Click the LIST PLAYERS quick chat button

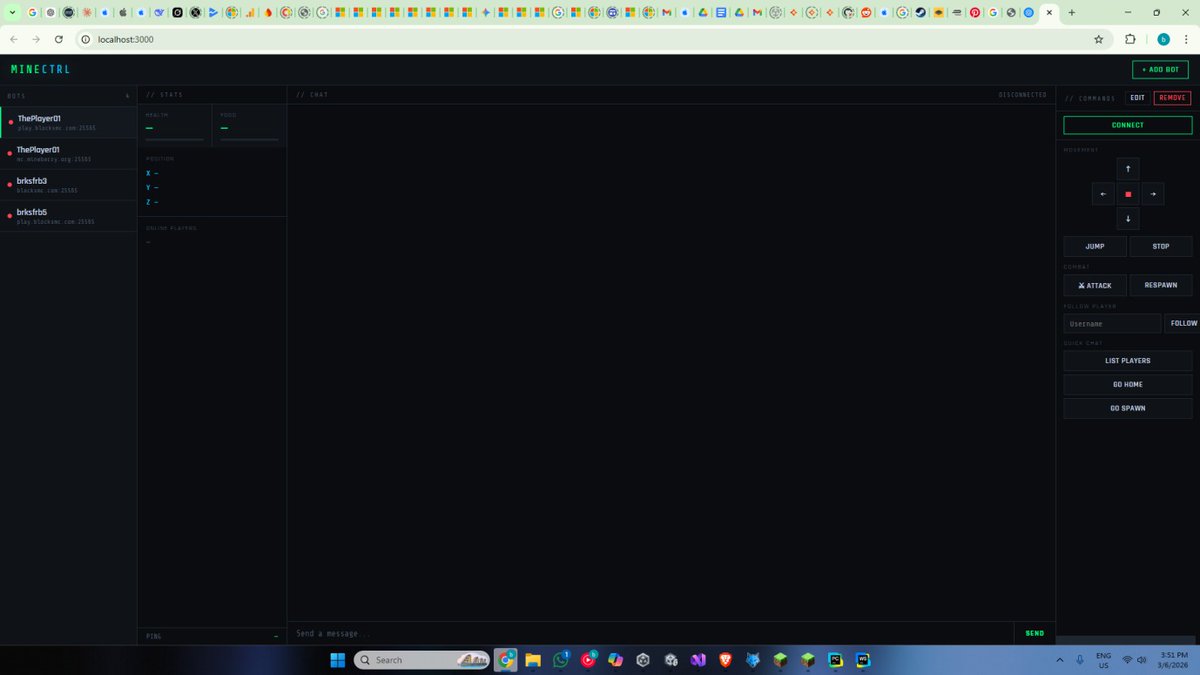pos(1128,361)
